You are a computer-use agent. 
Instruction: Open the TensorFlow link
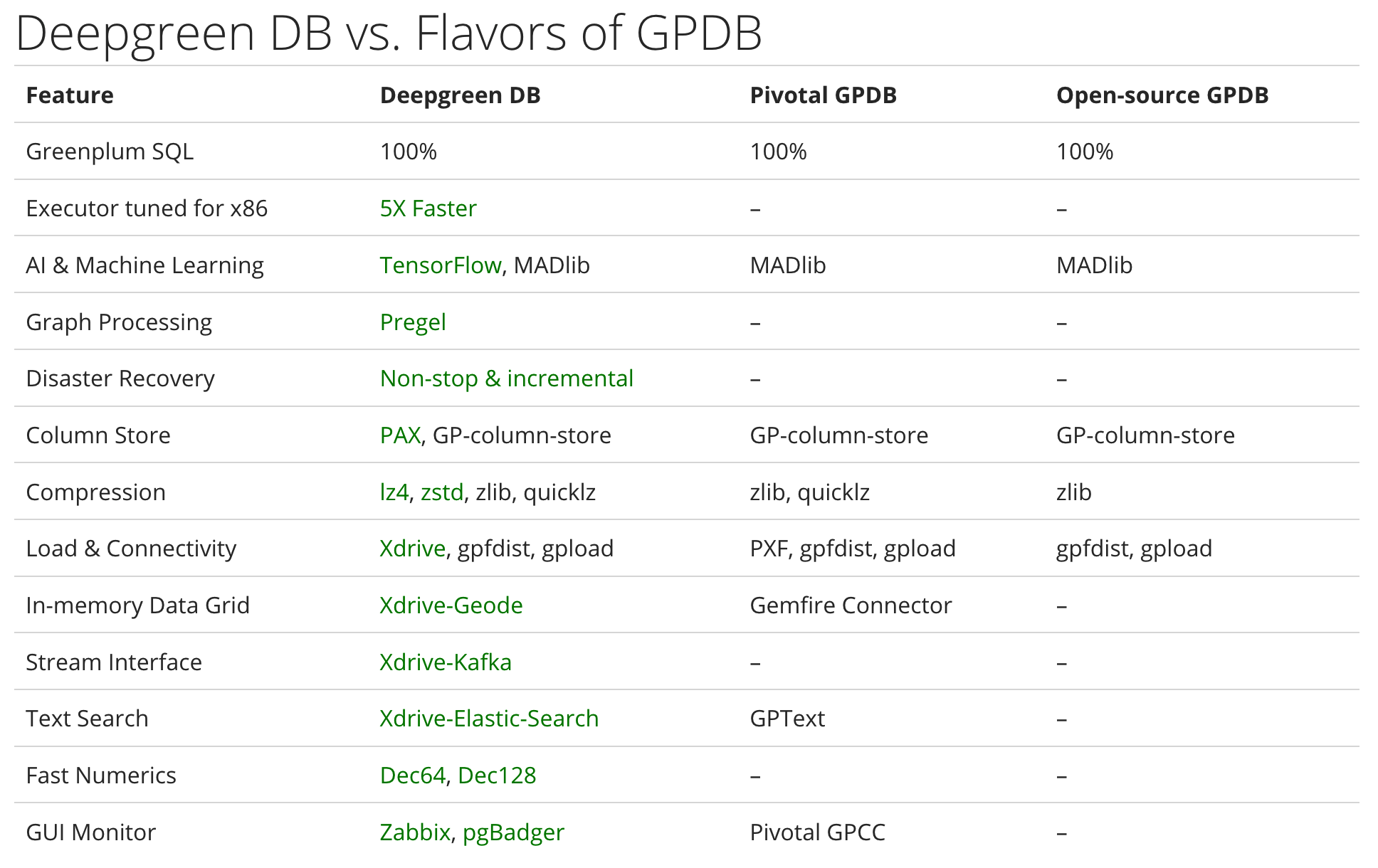[440, 265]
